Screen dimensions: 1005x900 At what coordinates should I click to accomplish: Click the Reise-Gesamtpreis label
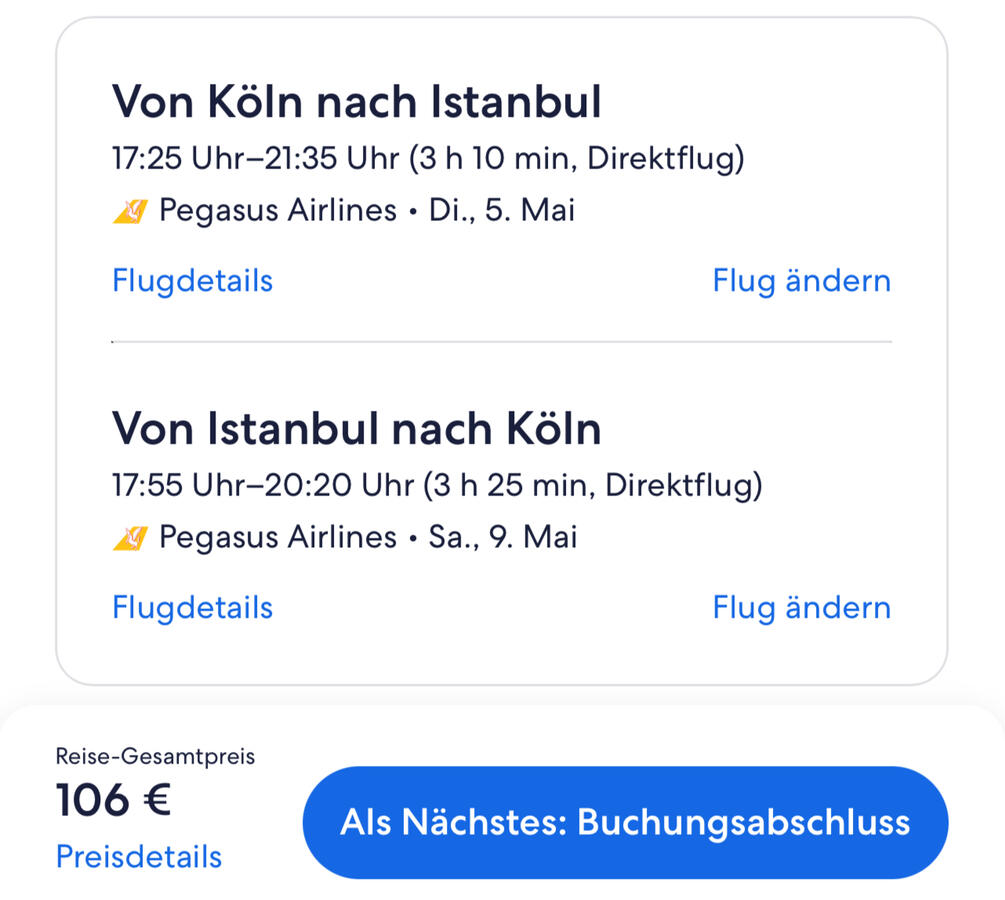[155, 756]
